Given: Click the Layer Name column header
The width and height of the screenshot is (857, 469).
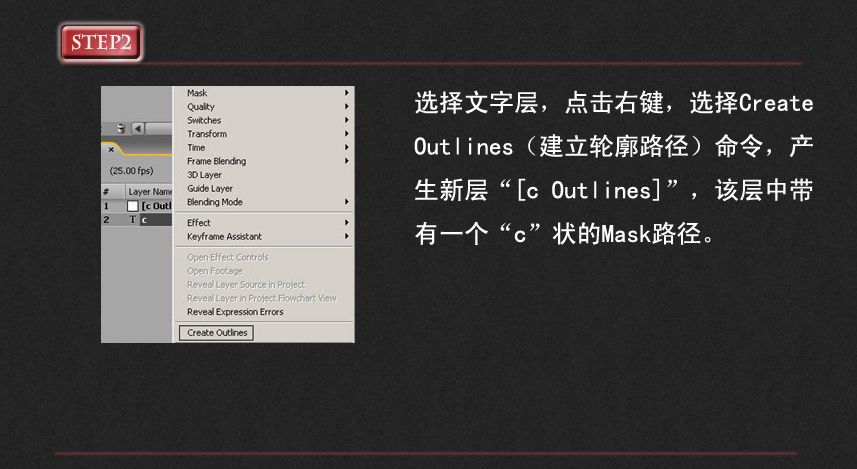Looking at the screenshot, I should [x=149, y=192].
